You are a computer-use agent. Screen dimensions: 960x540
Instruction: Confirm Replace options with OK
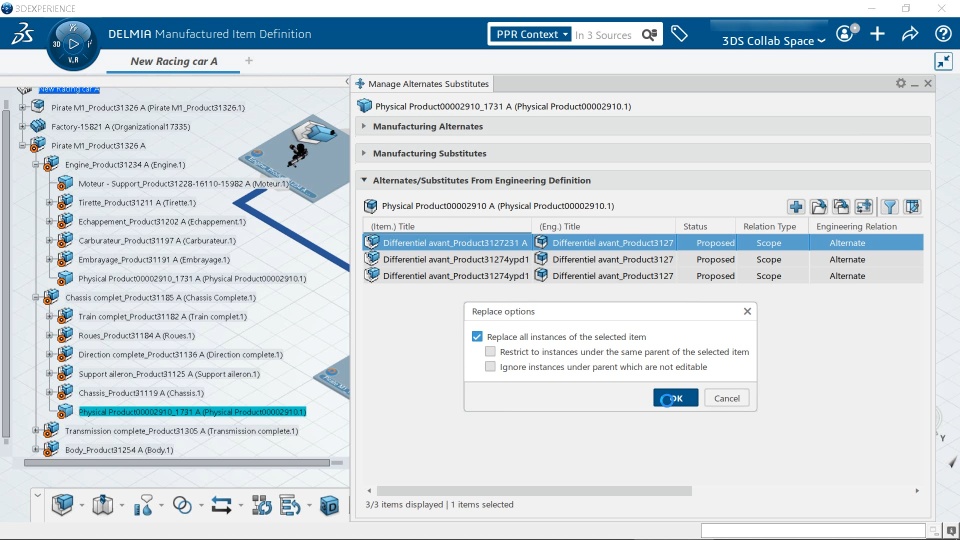(675, 398)
